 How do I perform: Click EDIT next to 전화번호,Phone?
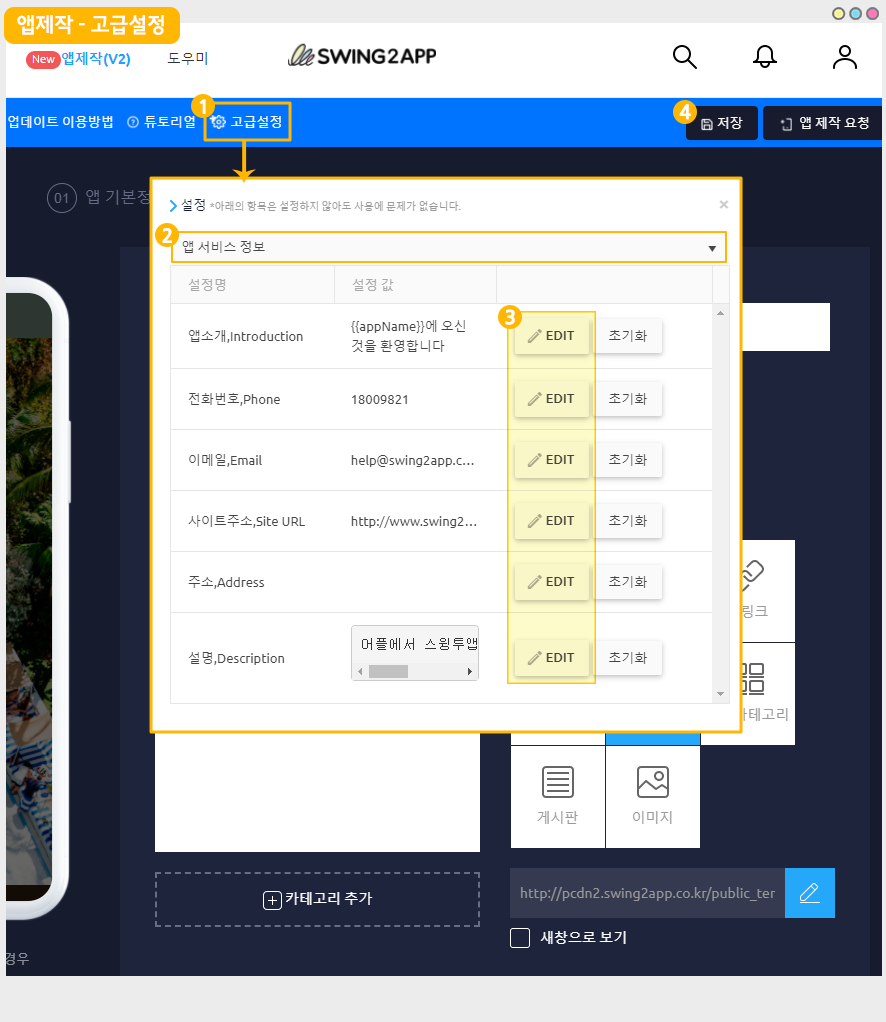(552, 398)
